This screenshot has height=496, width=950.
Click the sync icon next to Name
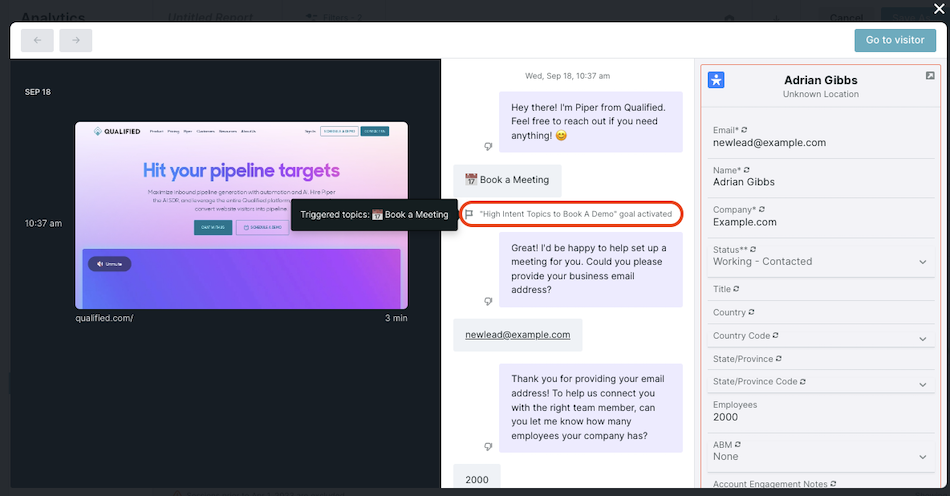pyautogui.click(x=746, y=170)
